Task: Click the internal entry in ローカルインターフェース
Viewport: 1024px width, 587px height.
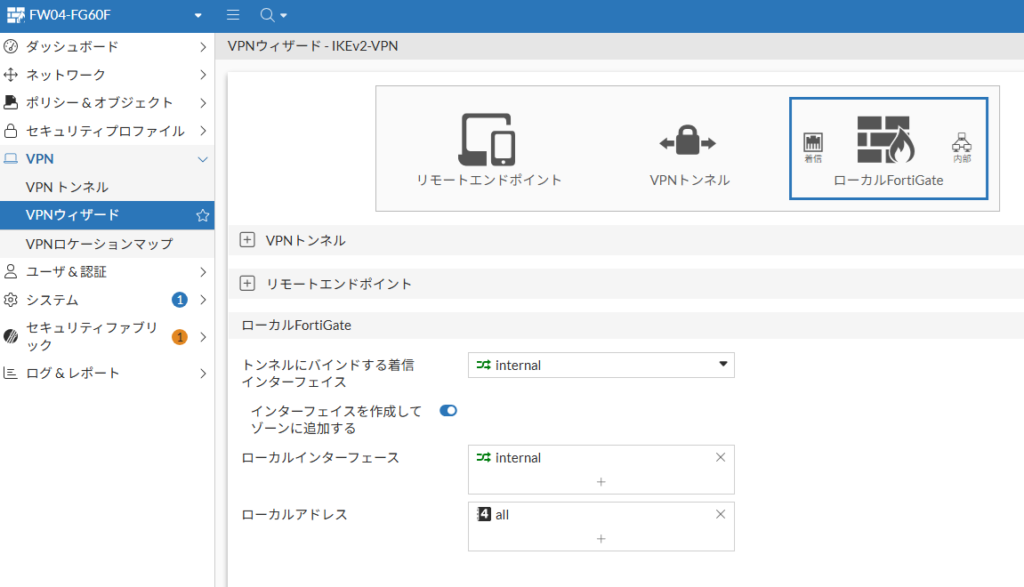Action: tap(518, 458)
